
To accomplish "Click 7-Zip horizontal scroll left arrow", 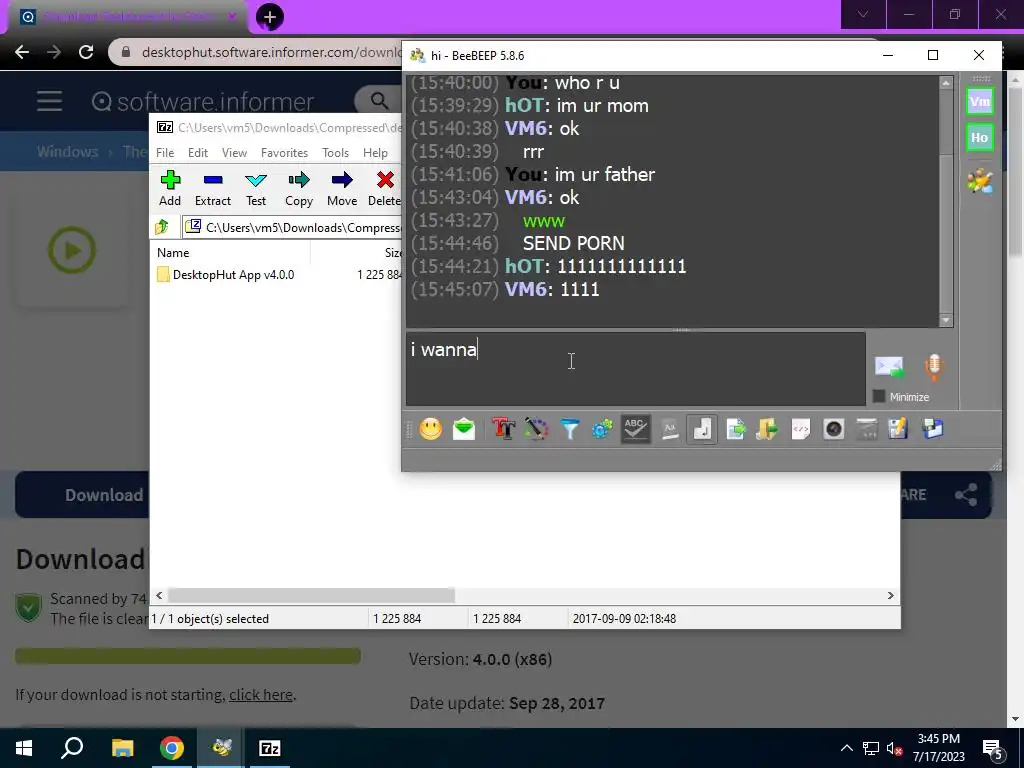I will click(x=159, y=596).
